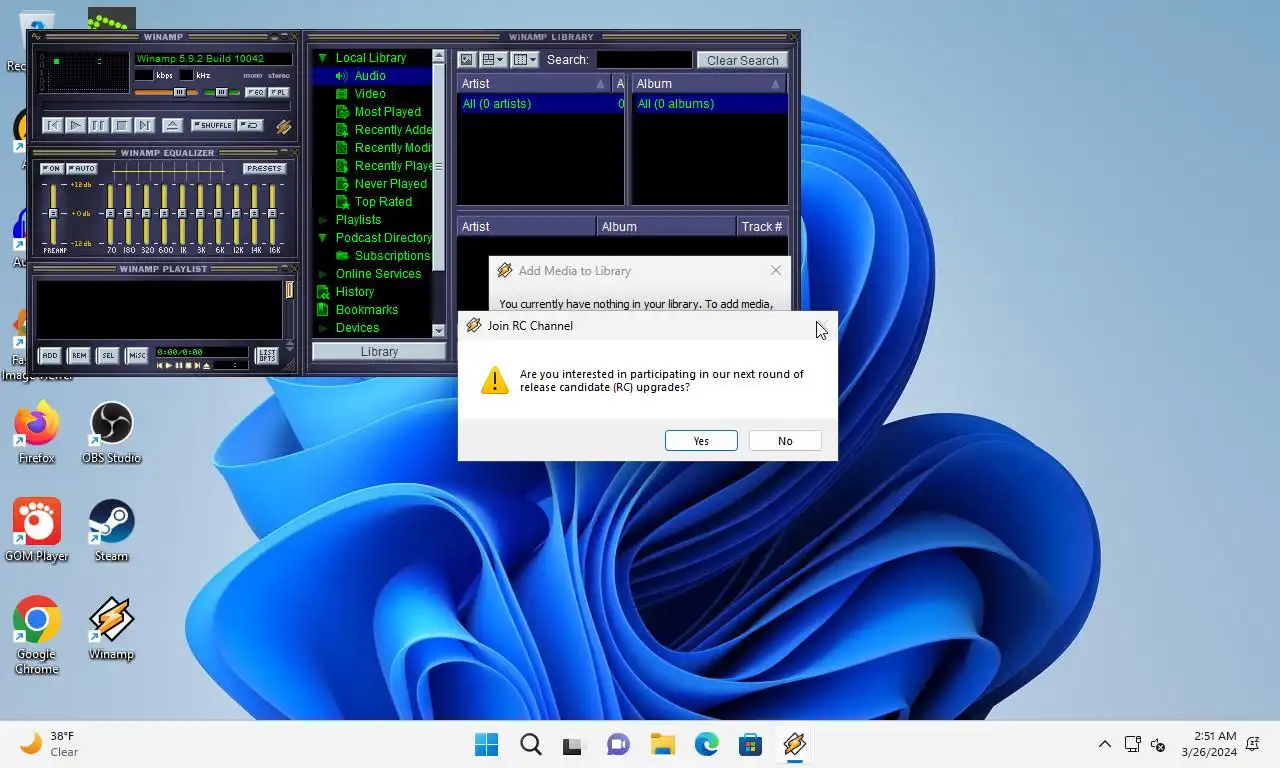
Task: Toggle equalizer AUTO mode
Action: (x=82, y=169)
